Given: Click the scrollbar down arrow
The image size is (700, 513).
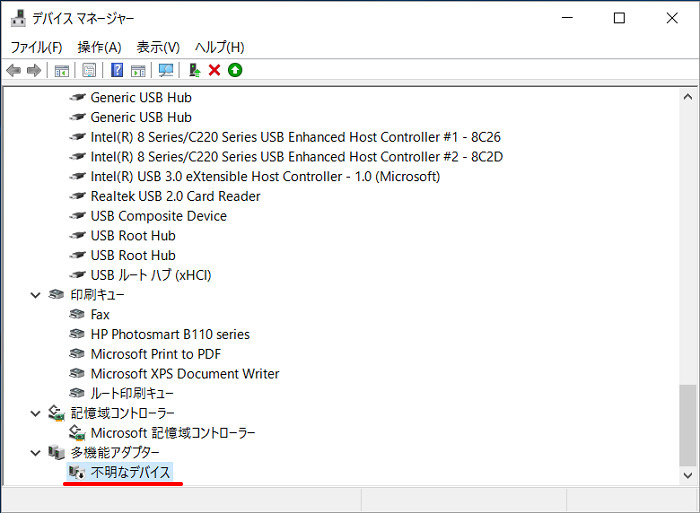Looking at the screenshot, I should [x=688, y=475].
